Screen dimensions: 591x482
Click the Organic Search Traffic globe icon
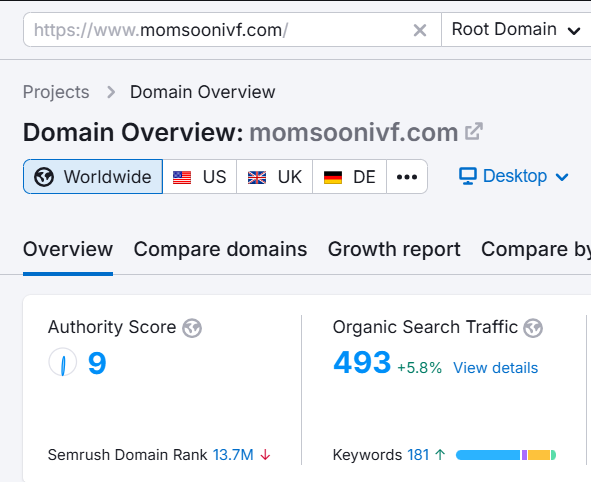(533, 328)
